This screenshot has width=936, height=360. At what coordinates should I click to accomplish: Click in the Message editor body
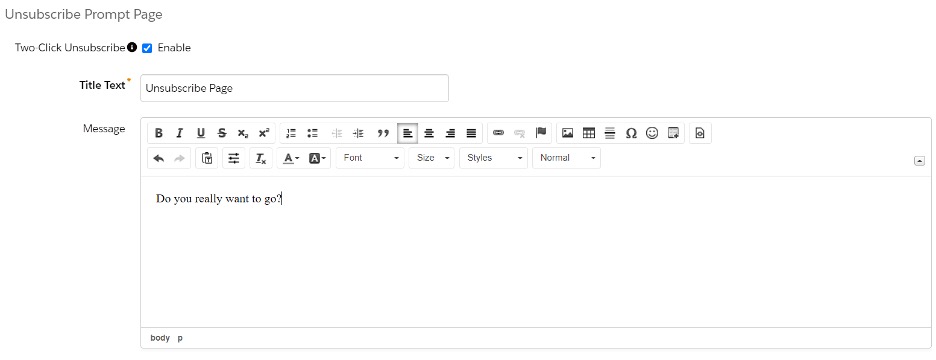[x=535, y=252]
